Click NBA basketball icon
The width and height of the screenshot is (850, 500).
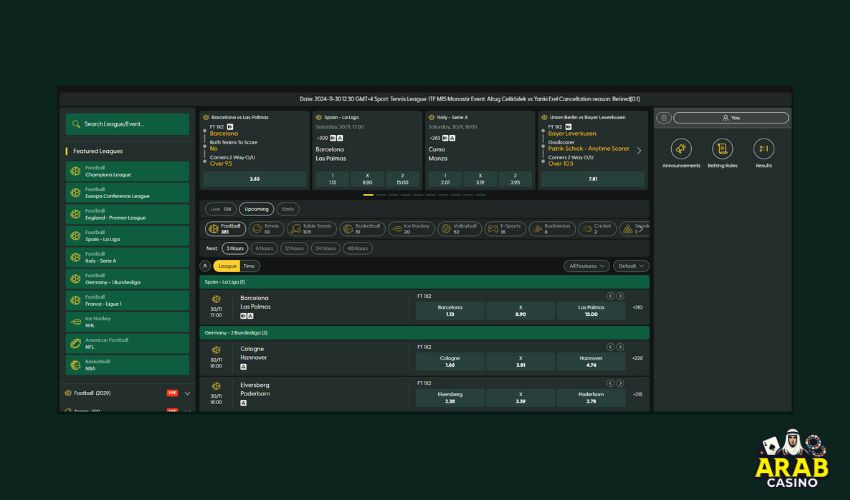tap(75, 365)
